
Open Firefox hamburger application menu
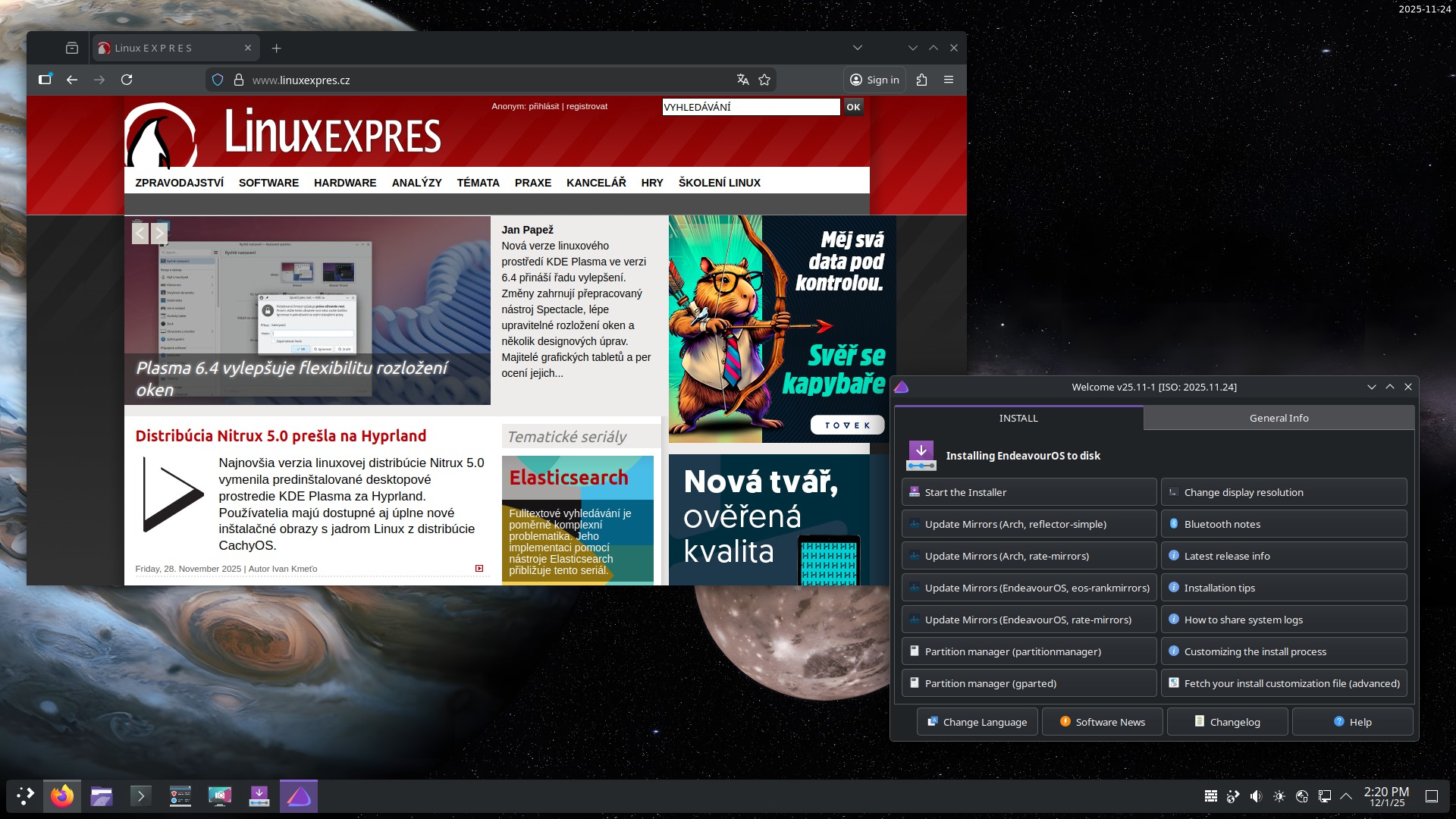[949, 80]
